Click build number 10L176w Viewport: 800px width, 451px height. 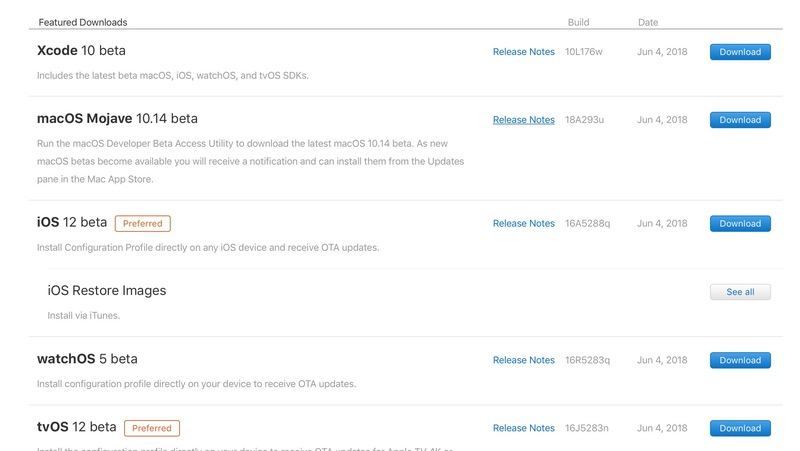584,52
